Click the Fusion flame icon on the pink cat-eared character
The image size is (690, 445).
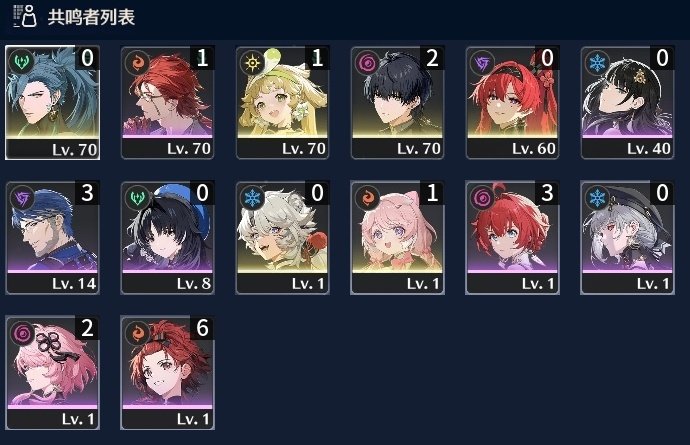(x=367, y=198)
